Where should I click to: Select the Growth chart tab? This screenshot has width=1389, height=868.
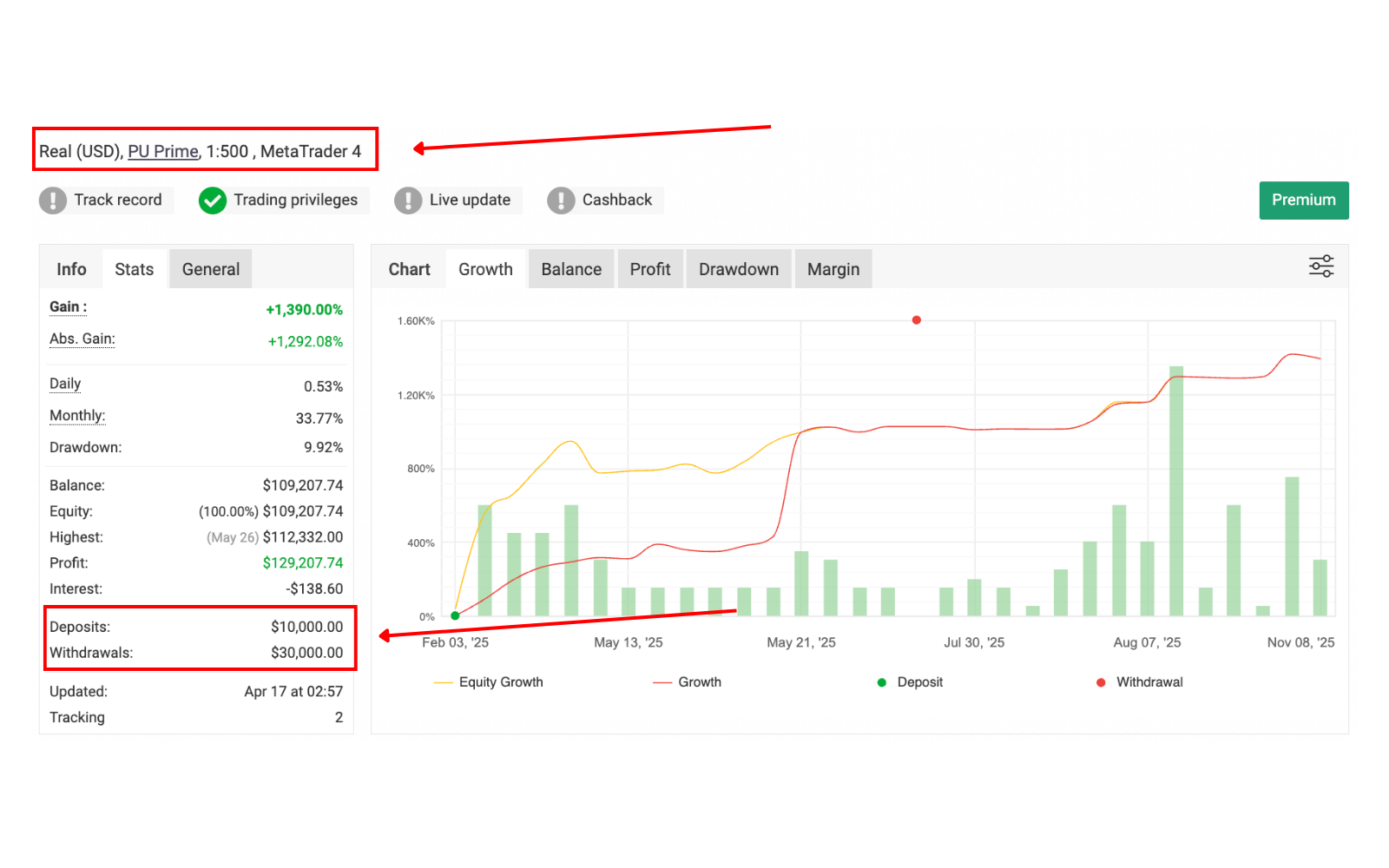pos(486,269)
